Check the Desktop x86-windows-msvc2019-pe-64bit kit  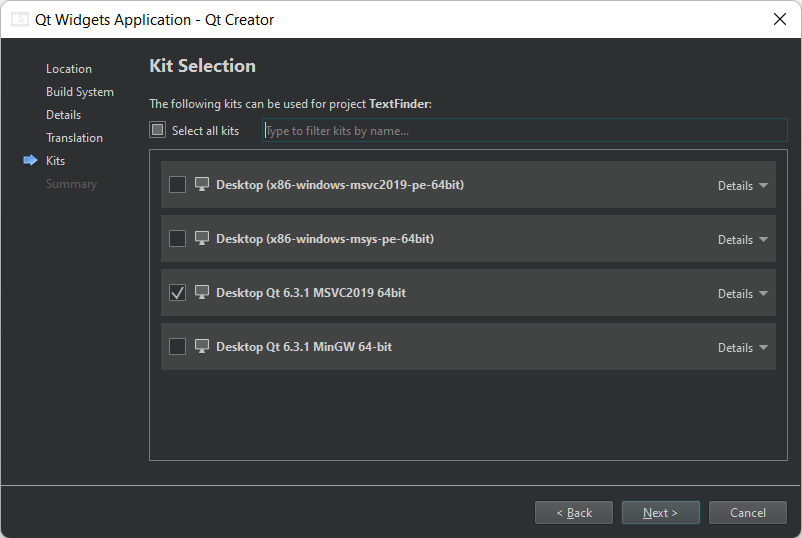pos(178,185)
